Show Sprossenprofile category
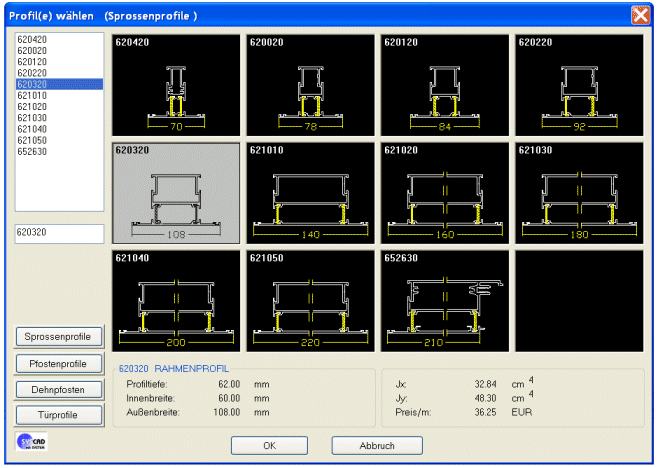 click(x=58, y=337)
